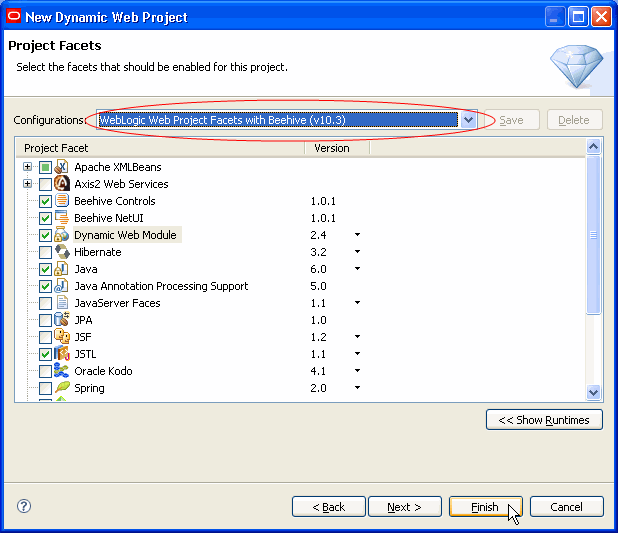
Task: Open JSTL version dropdown
Action: [x=357, y=354]
